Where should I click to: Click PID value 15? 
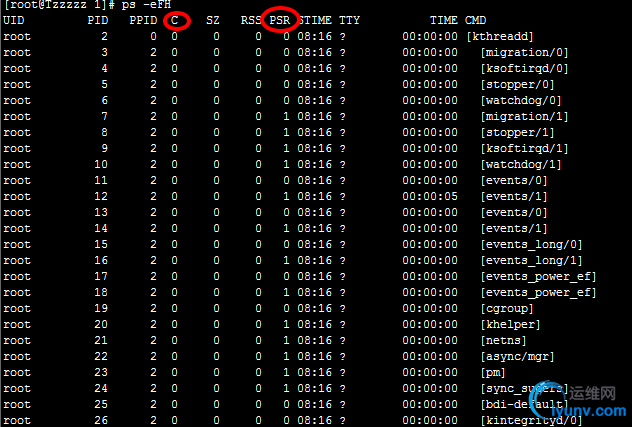(x=101, y=244)
